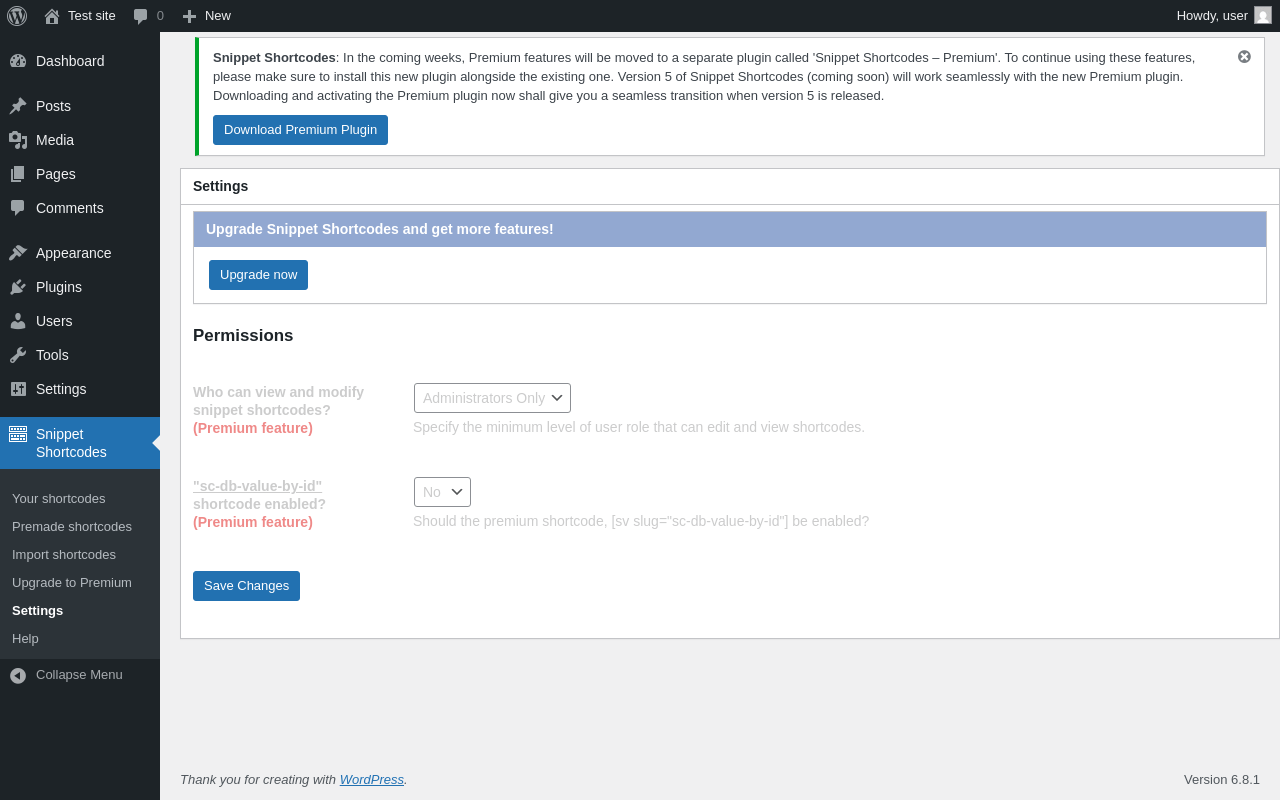Click Save Changes button
Image resolution: width=1280 pixels, height=800 pixels.
coord(246,586)
